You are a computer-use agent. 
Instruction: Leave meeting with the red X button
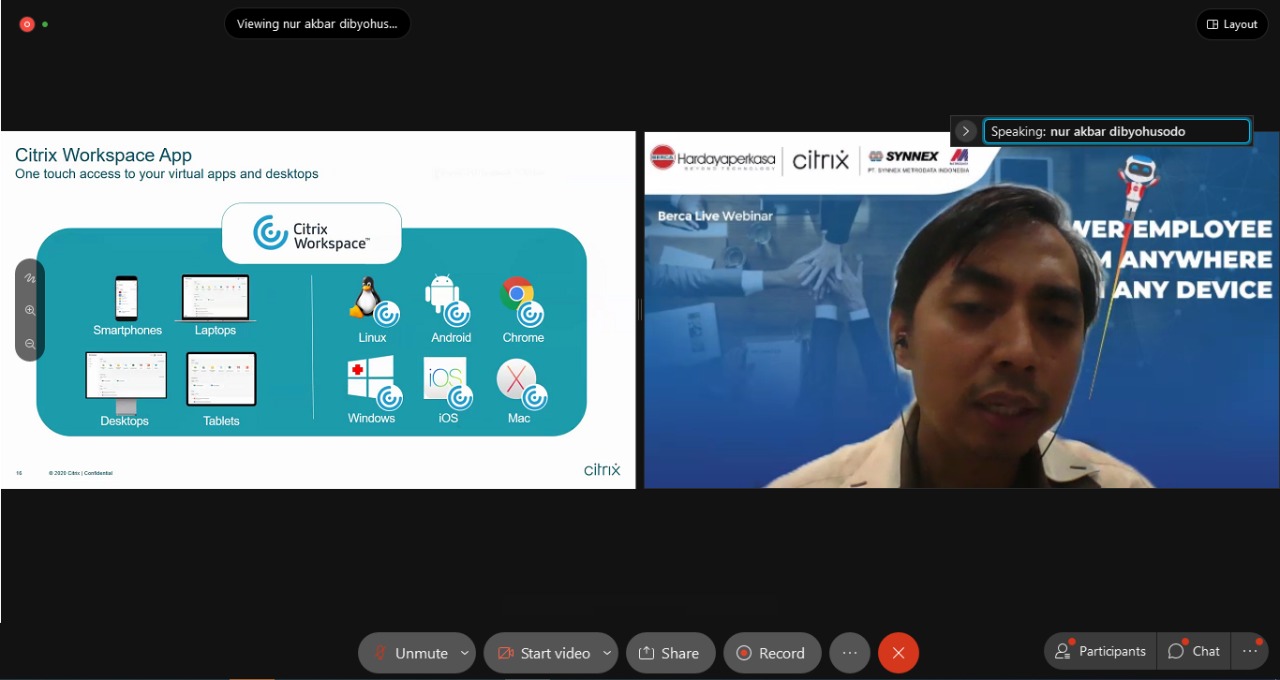point(898,653)
